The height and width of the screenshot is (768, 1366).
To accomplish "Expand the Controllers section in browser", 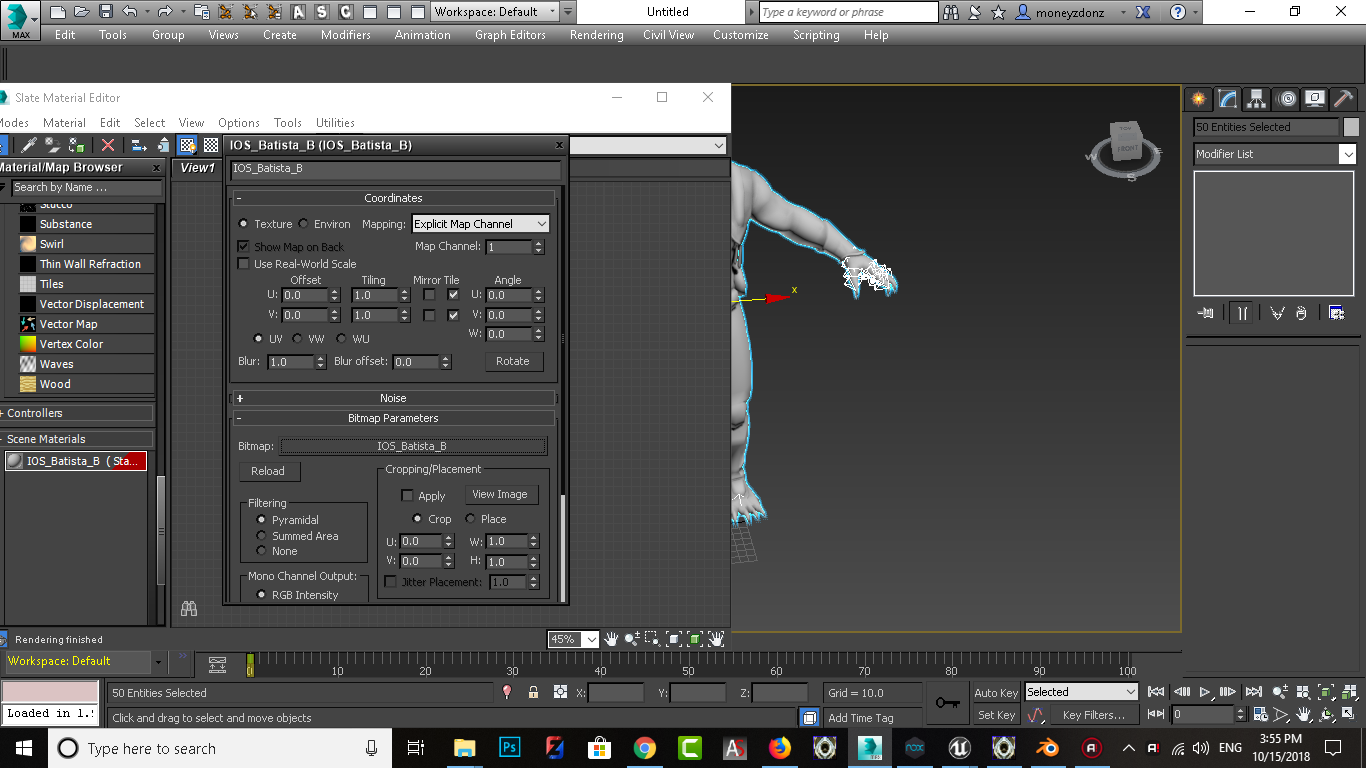I will tap(77, 413).
